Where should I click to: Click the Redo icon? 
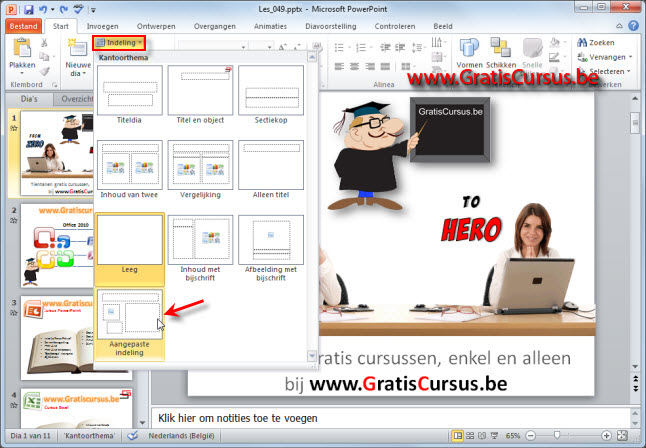pyautogui.click(x=64, y=9)
